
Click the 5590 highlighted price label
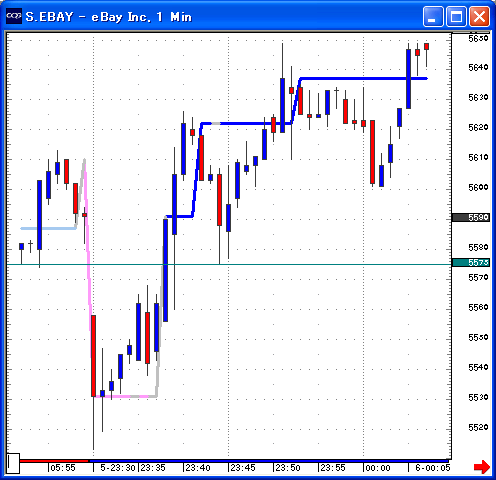[x=471, y=218]
